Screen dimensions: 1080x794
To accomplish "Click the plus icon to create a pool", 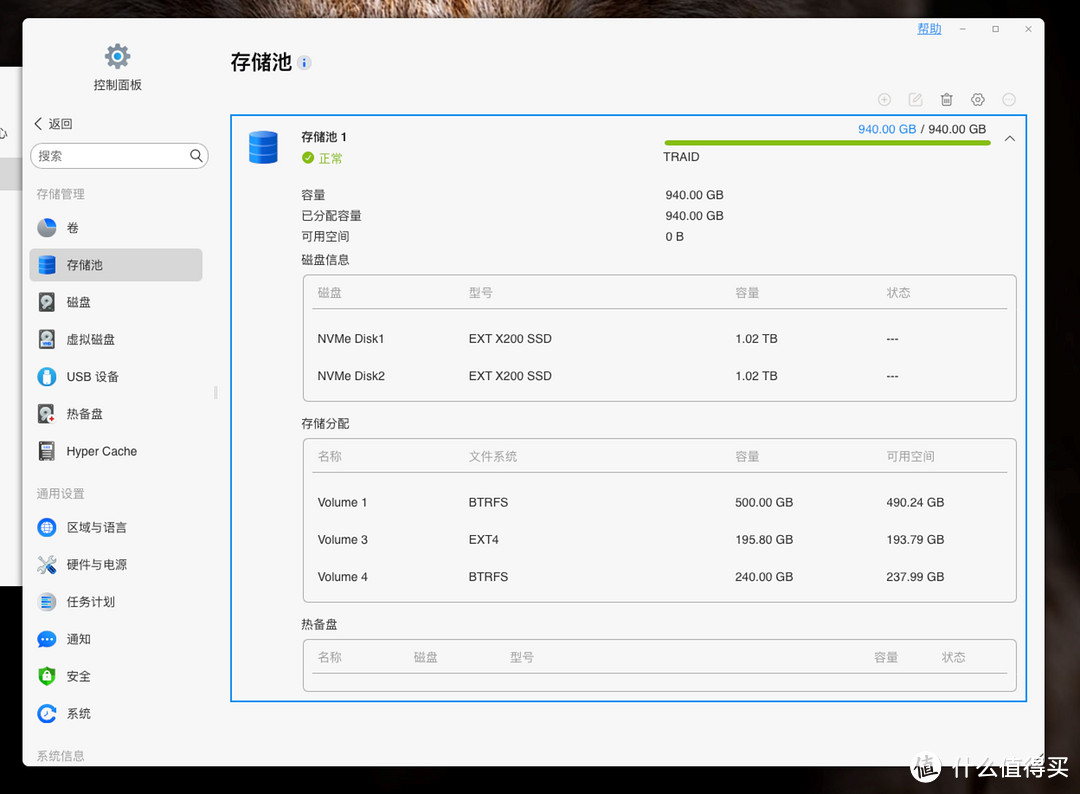I will pyautogui.click(x=884, y=99).
